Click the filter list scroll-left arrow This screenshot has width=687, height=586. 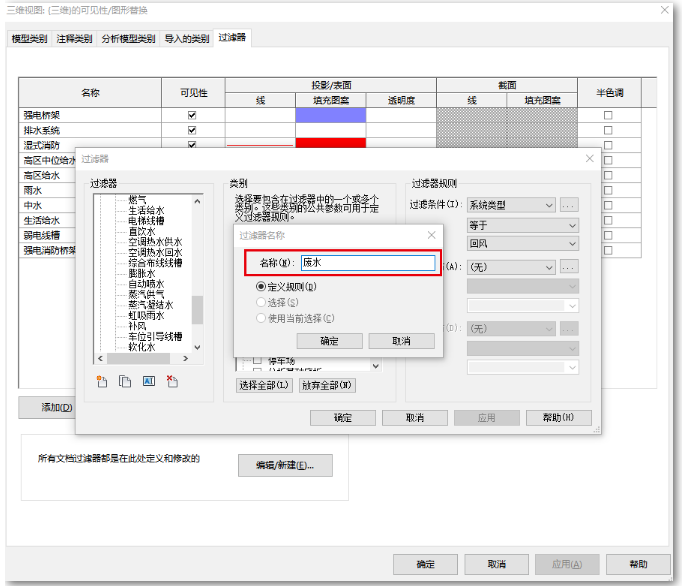(100, 359)
